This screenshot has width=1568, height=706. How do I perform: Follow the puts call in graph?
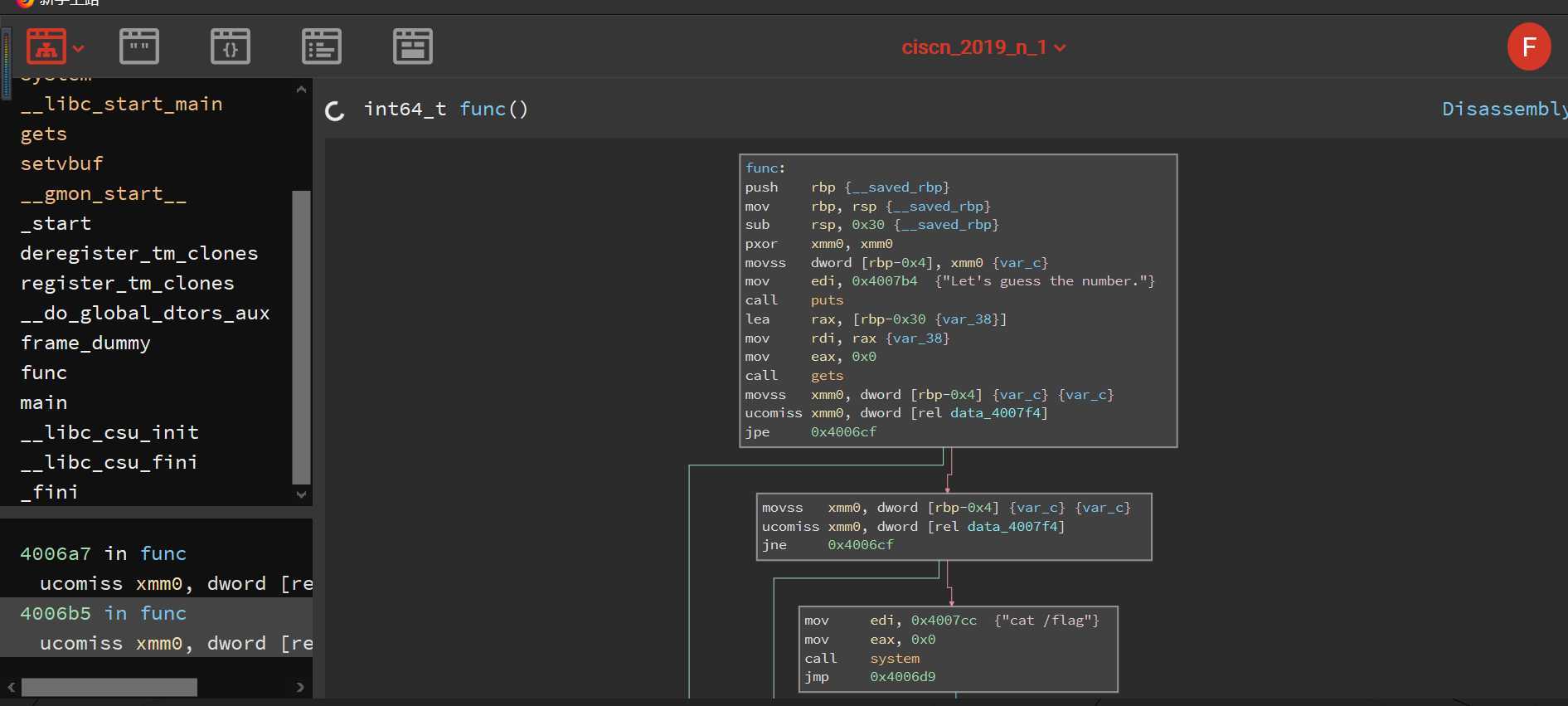827,300
